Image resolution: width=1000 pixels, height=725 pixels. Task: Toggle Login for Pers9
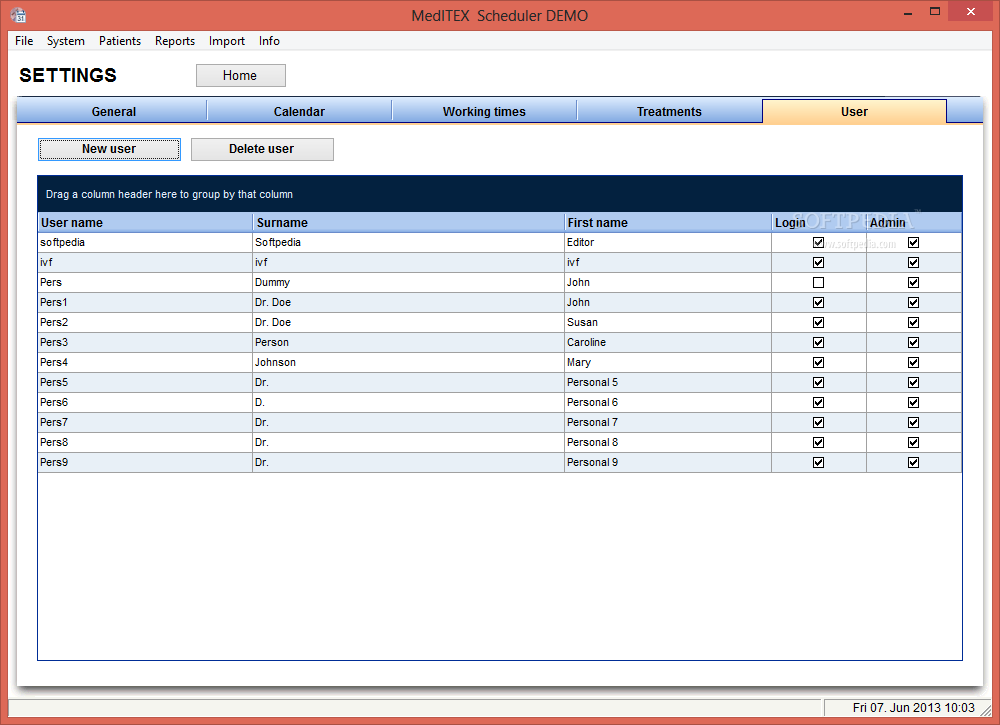pyautogui.click(x=818, y=462)
